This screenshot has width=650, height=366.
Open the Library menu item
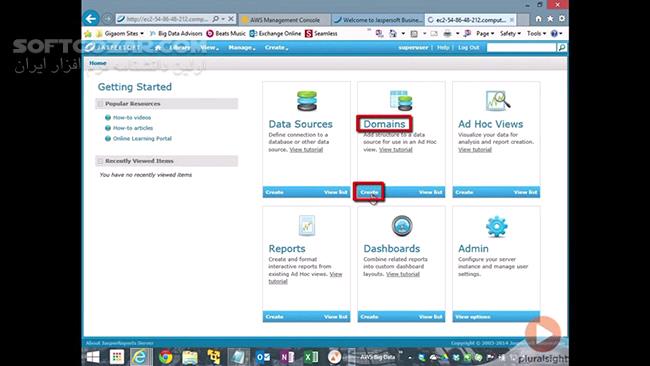(x=179, y=48)
